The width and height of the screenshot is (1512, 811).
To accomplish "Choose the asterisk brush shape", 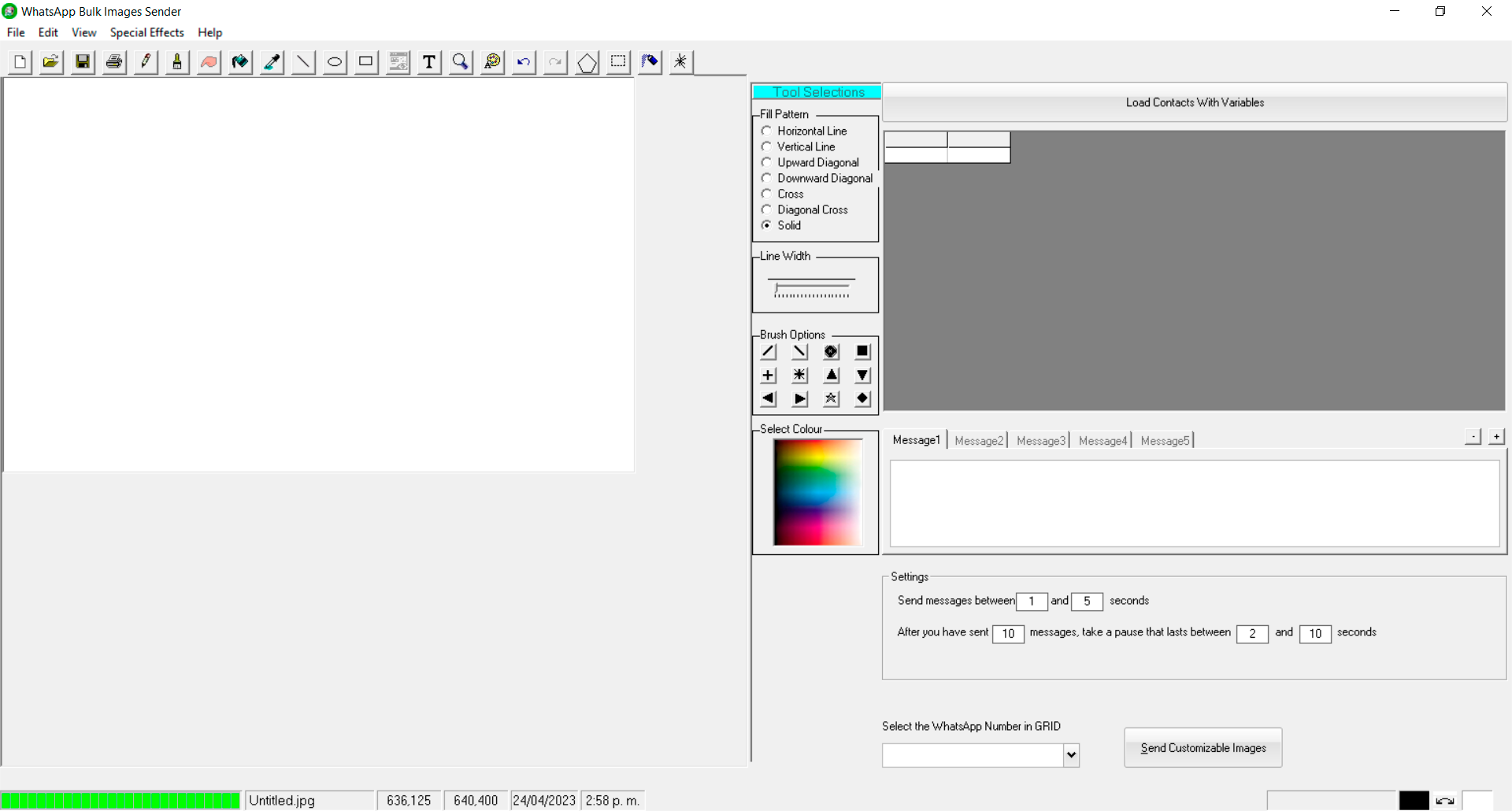I will pos(800,376).
